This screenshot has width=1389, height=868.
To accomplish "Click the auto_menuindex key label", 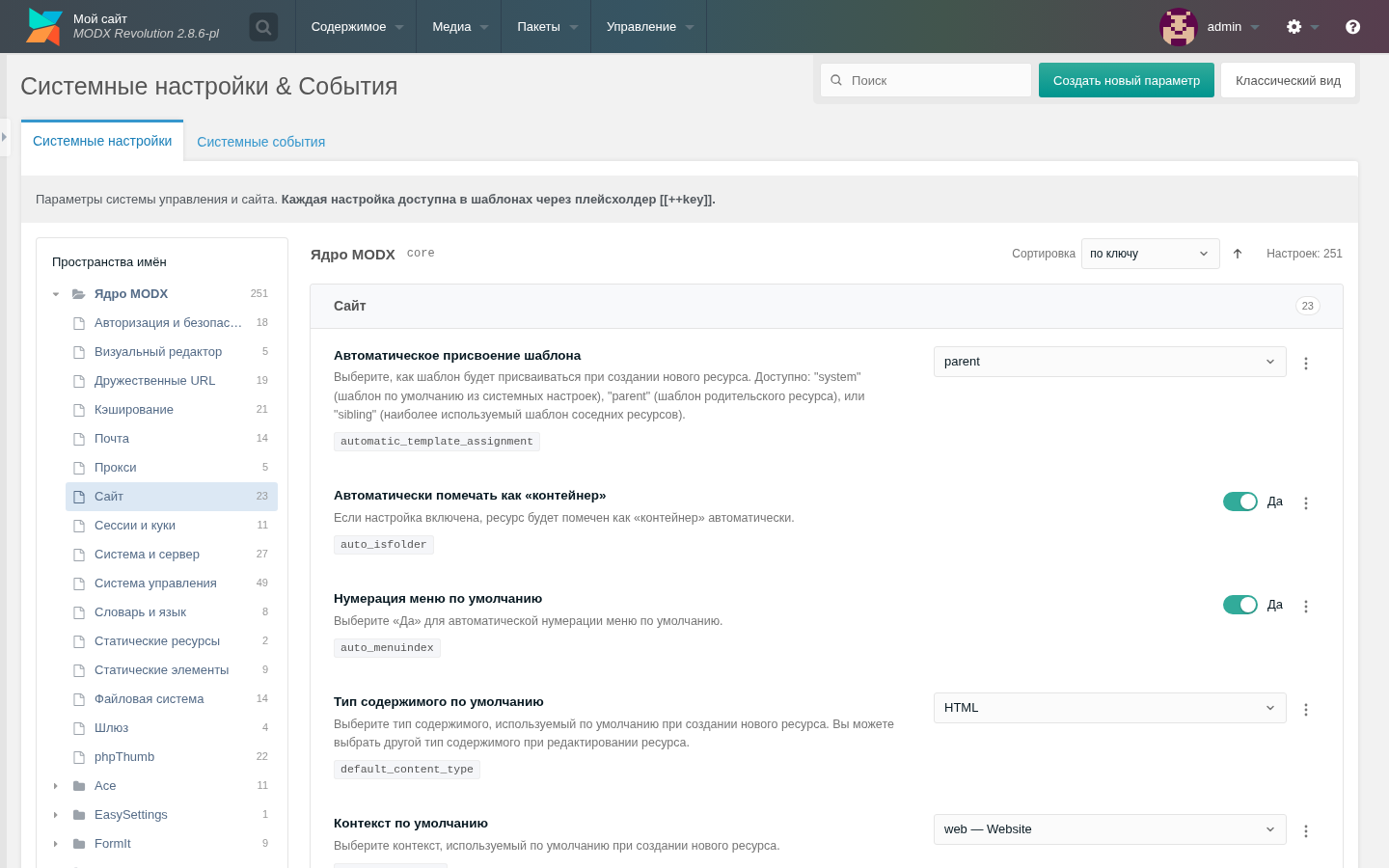I will pos(387,648).
